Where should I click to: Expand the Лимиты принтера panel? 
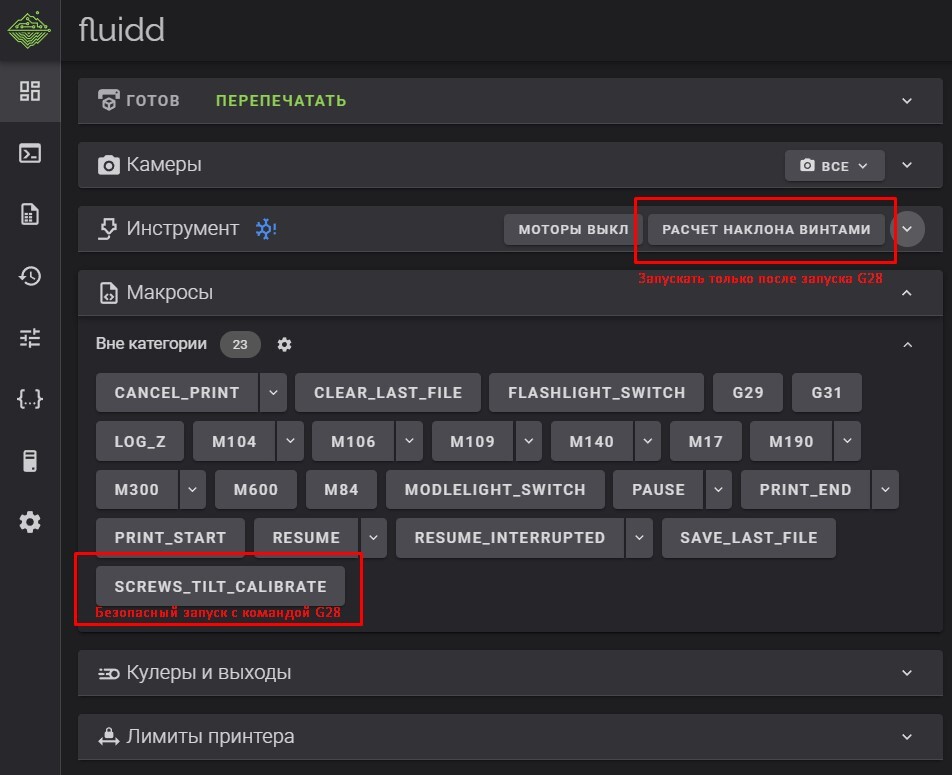coord(906,737)
